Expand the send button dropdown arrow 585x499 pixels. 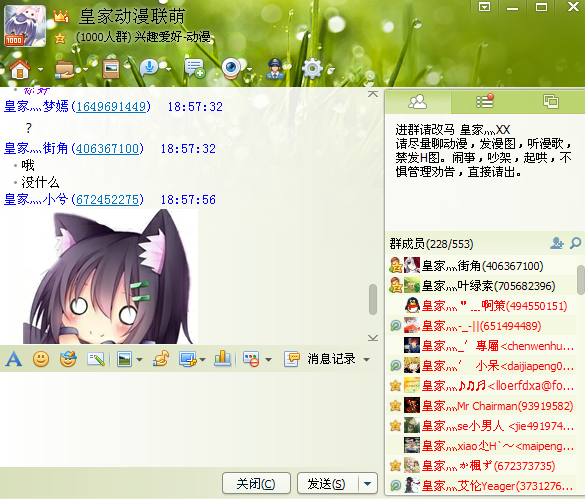(x=367, y=484)
